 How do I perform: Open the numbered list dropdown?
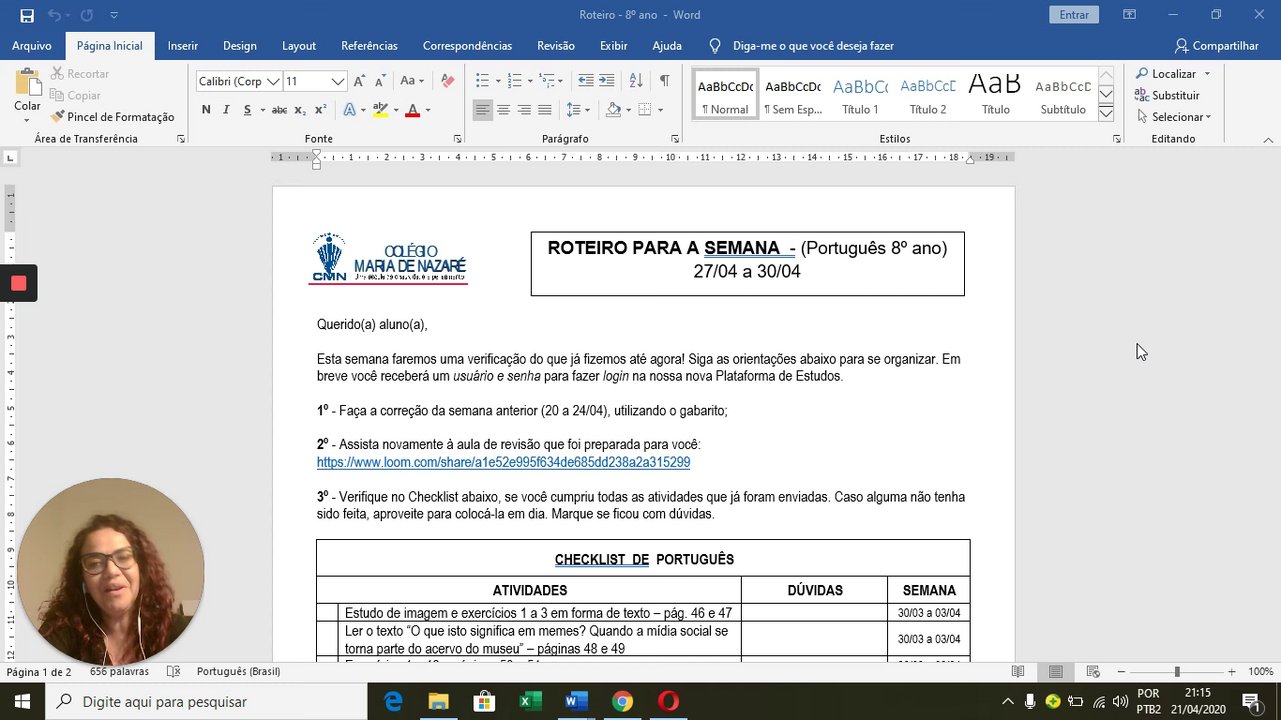tap(528, 81)
